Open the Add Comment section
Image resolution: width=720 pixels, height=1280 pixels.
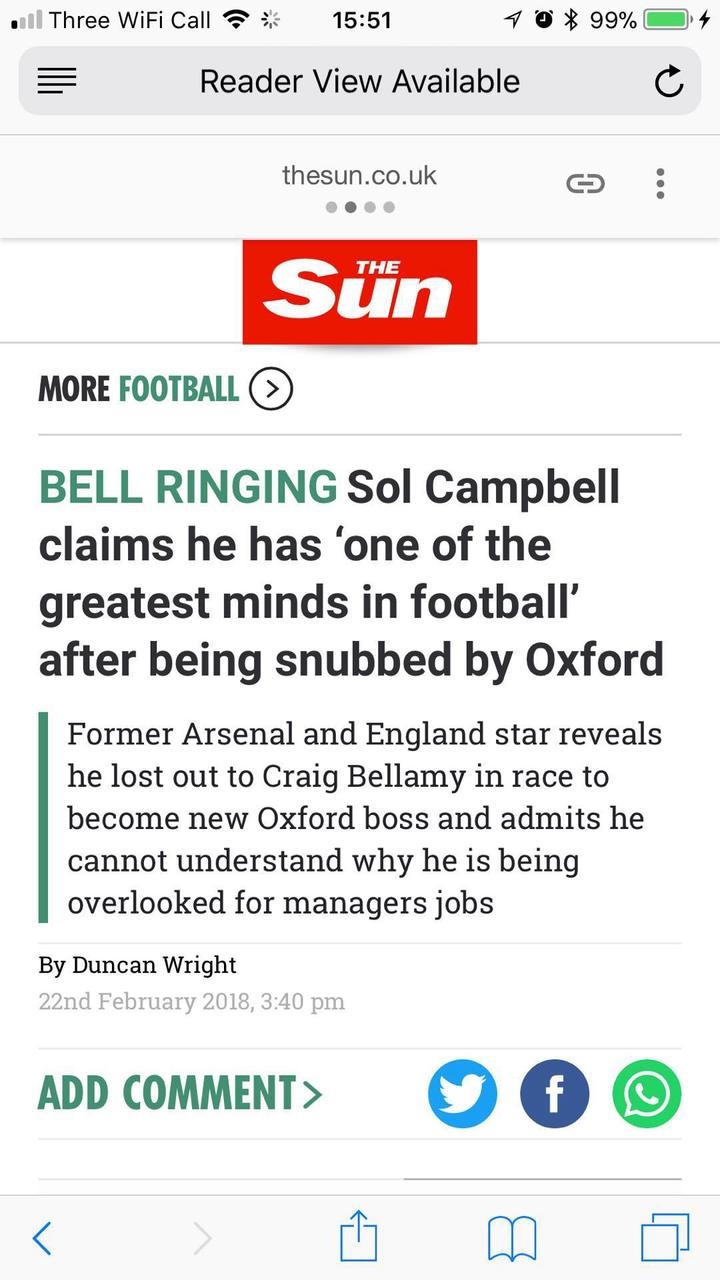coord(180,1093)
